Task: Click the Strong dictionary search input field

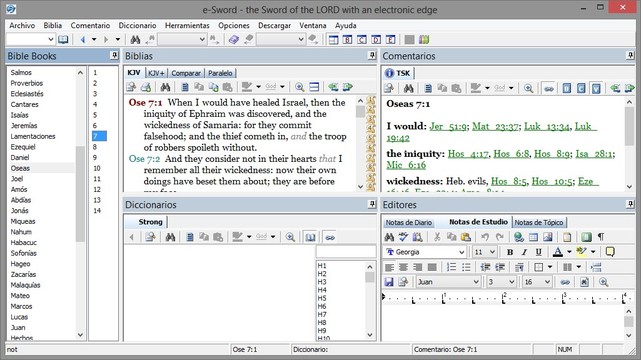Action: tap(346, 251)
